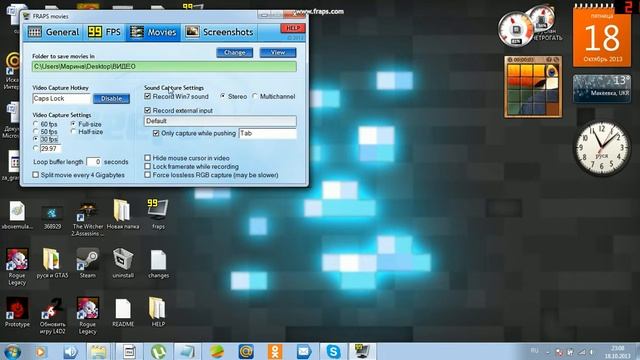640x360 pixels.
Task: Click the RU language indicator in the tray
Action: tap(534, 351)
